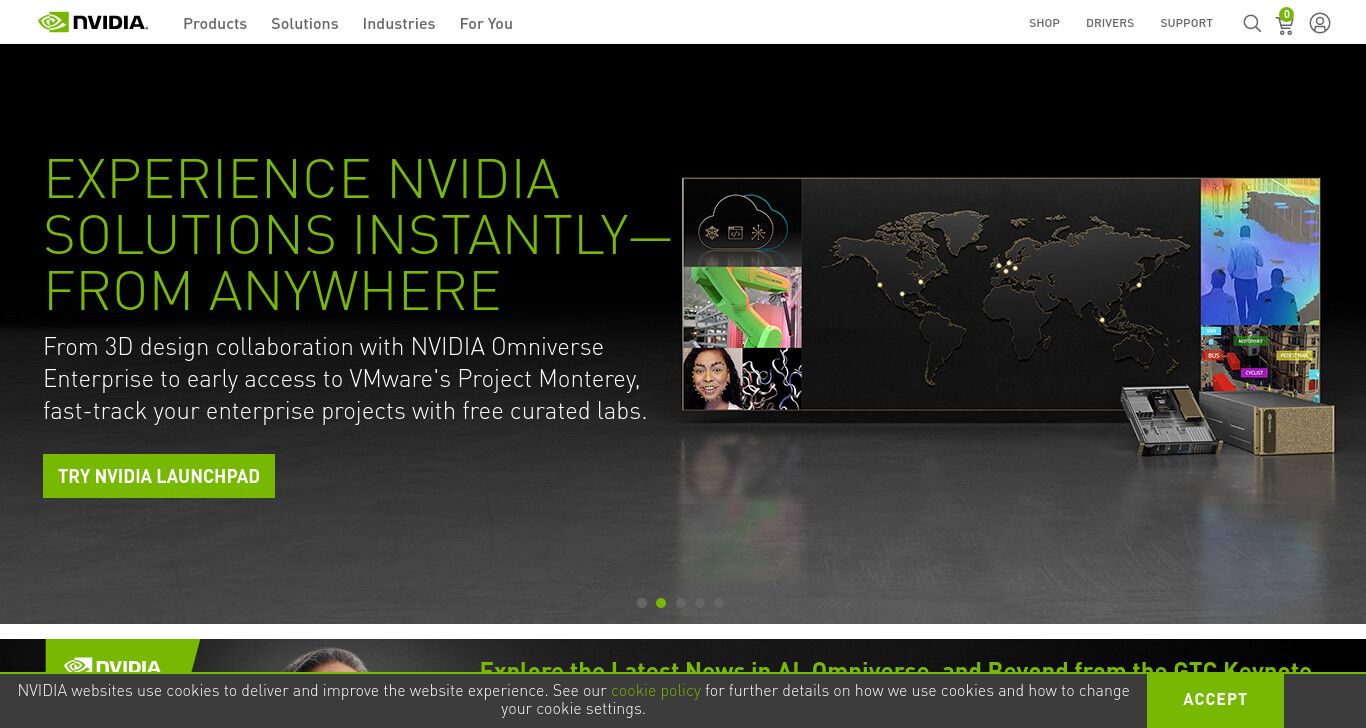The width and height of the screenshot is (1366, 728).
Task: Open the Solutions menu
Action: 305,23
